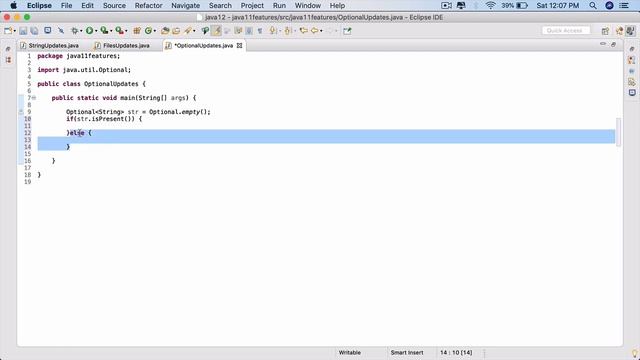This screenshot has width=640, height=360.
Task: Click the Coverage launch icon
Action: (104, 31)
